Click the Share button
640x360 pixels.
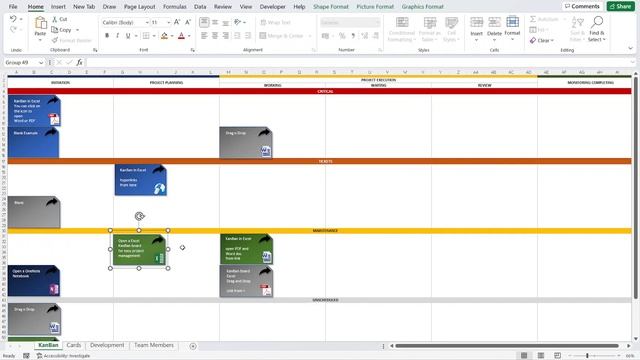620,6
